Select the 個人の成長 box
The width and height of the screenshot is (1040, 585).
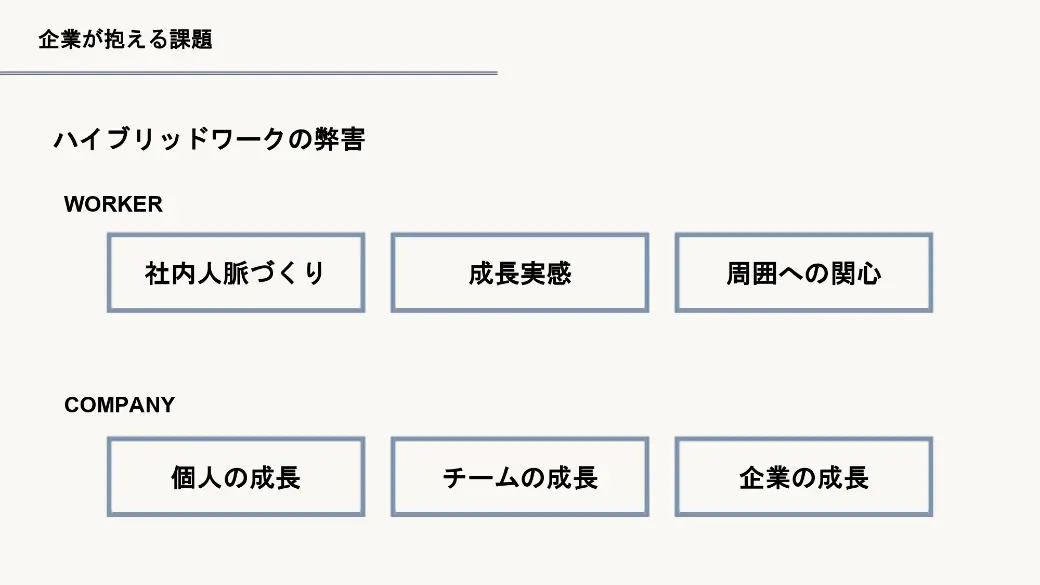(235, 477)
